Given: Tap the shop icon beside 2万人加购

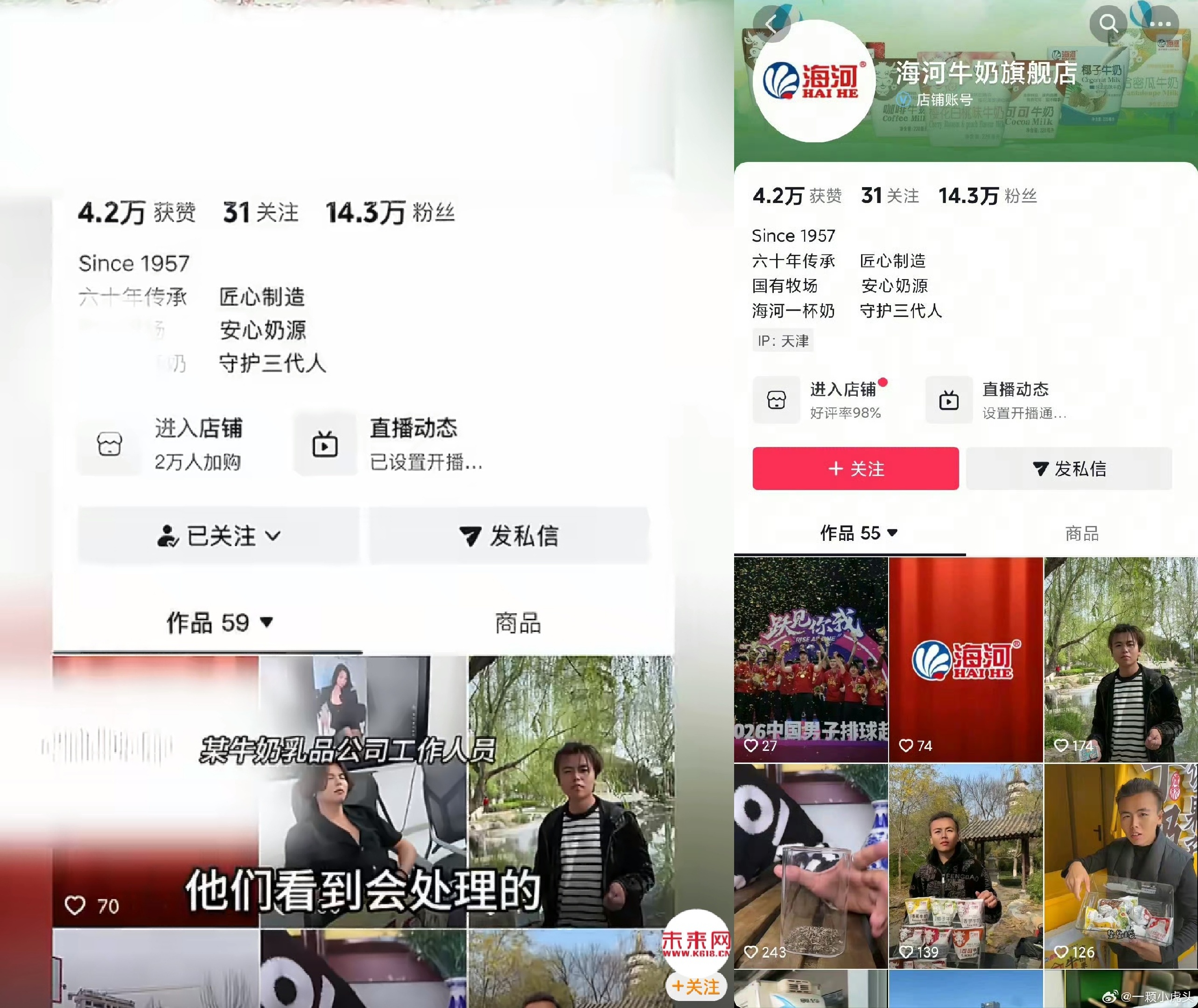Looking at the screenshot, I should (109, 444).
